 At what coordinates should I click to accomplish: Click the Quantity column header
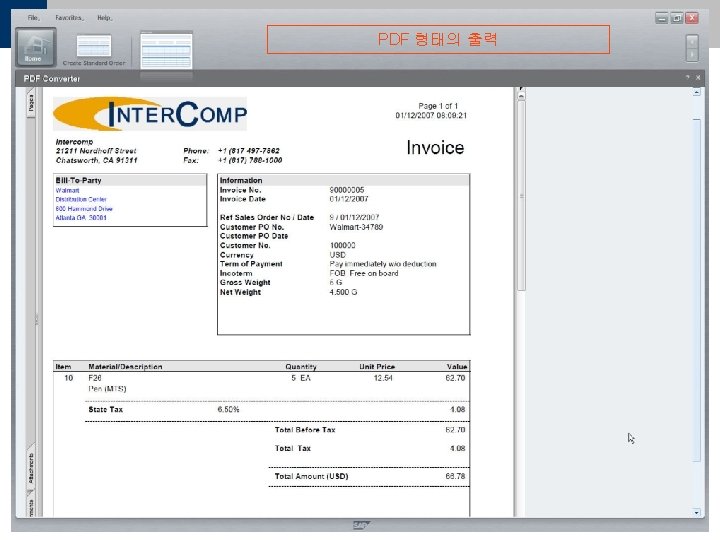coord(301,366)
